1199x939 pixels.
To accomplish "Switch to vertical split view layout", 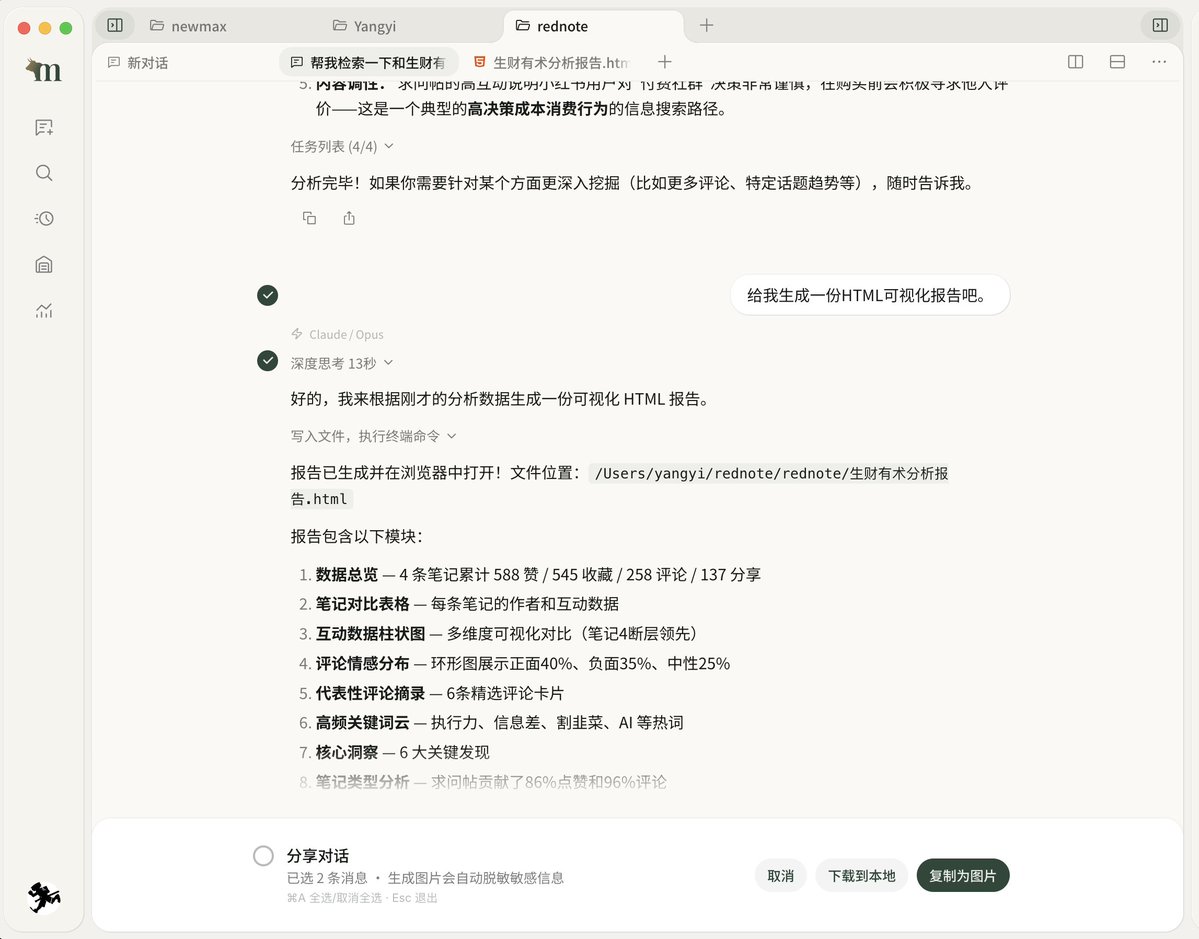I will pos(1075,61).
